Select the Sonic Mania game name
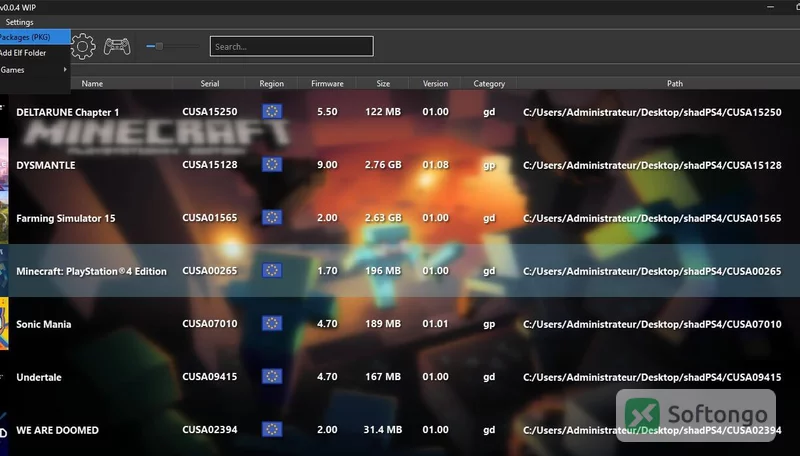 pyautogui.click(x=43, y=324)
